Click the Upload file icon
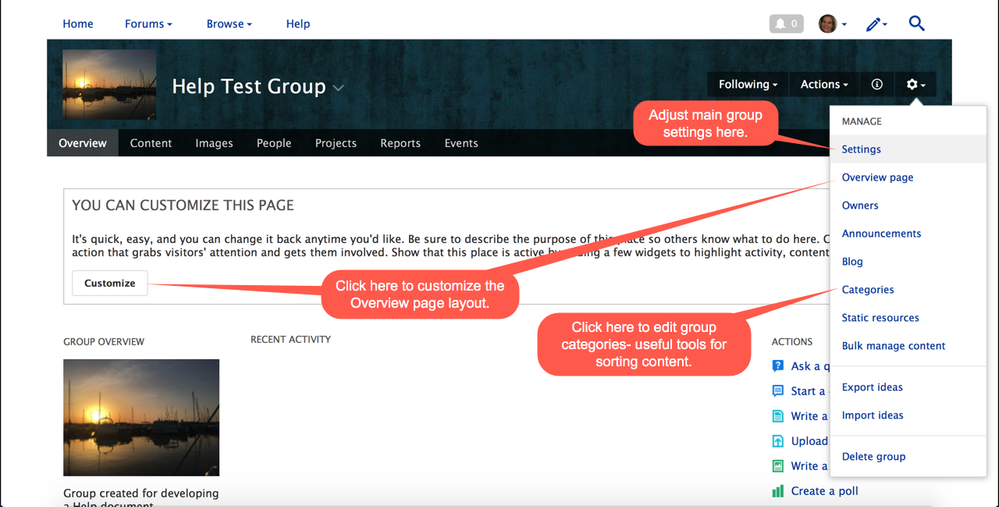999x507 pixels. tap(778, 441)
